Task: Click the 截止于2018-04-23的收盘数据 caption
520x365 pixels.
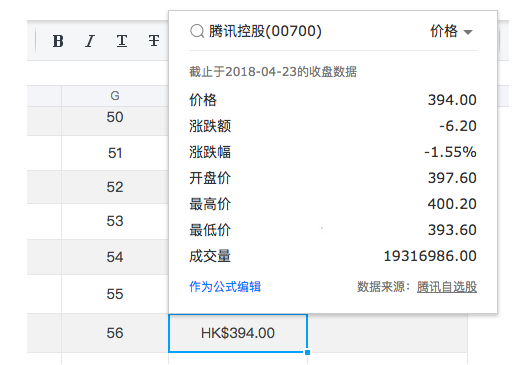Action: (273, 72)
